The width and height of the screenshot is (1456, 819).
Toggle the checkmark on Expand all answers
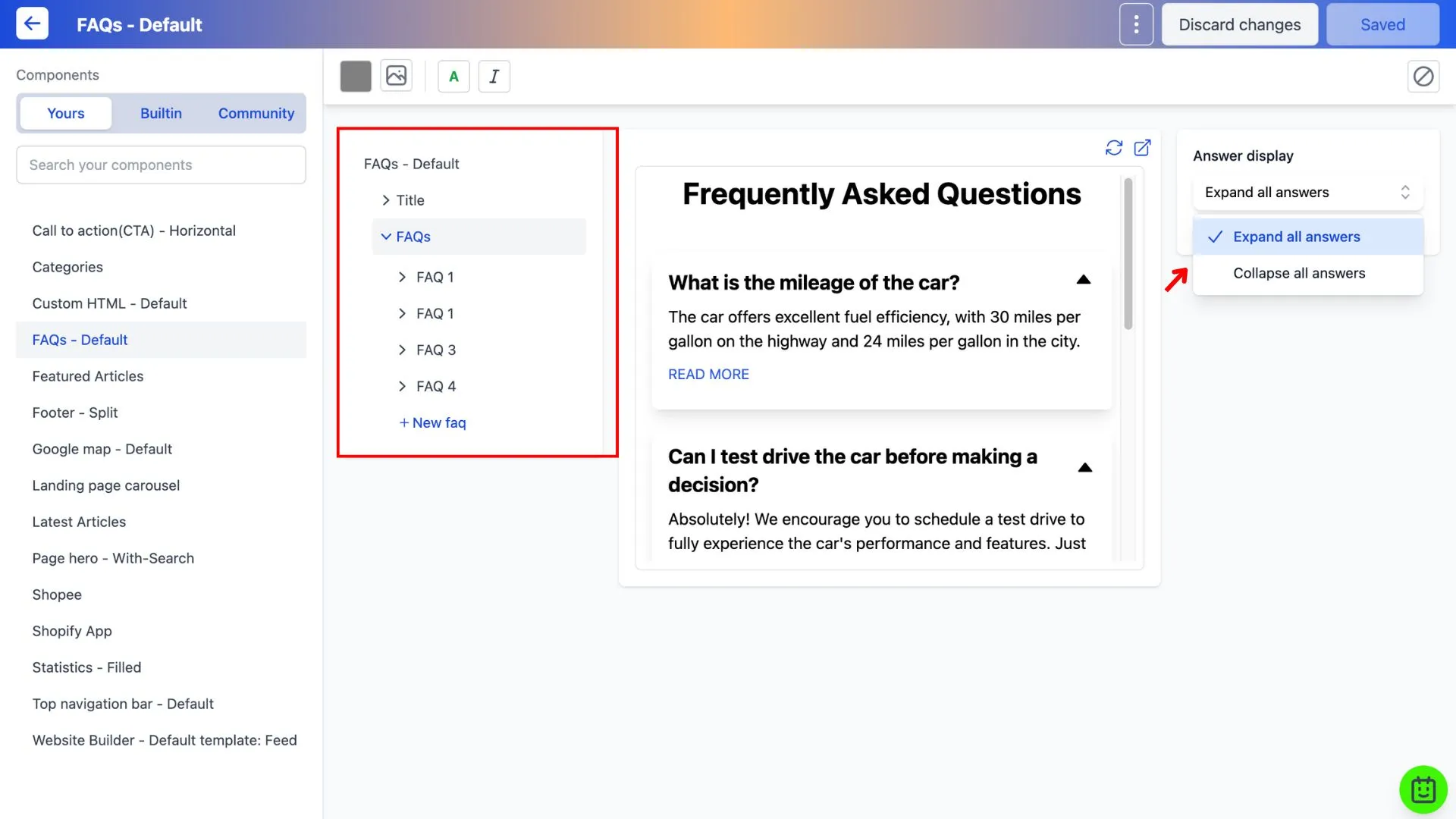click(1217, 237)
